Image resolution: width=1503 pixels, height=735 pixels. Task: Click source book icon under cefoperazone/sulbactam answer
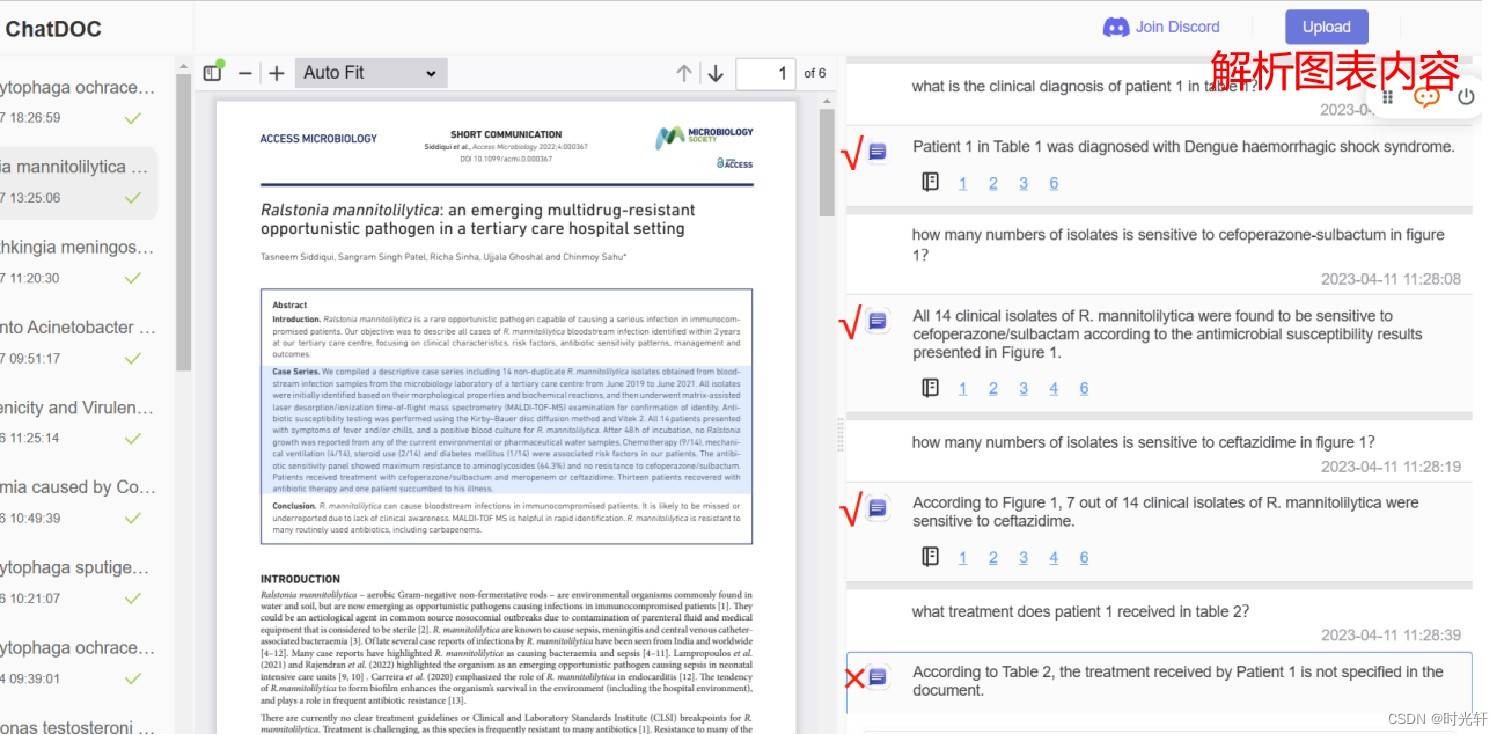coord(931,387)
